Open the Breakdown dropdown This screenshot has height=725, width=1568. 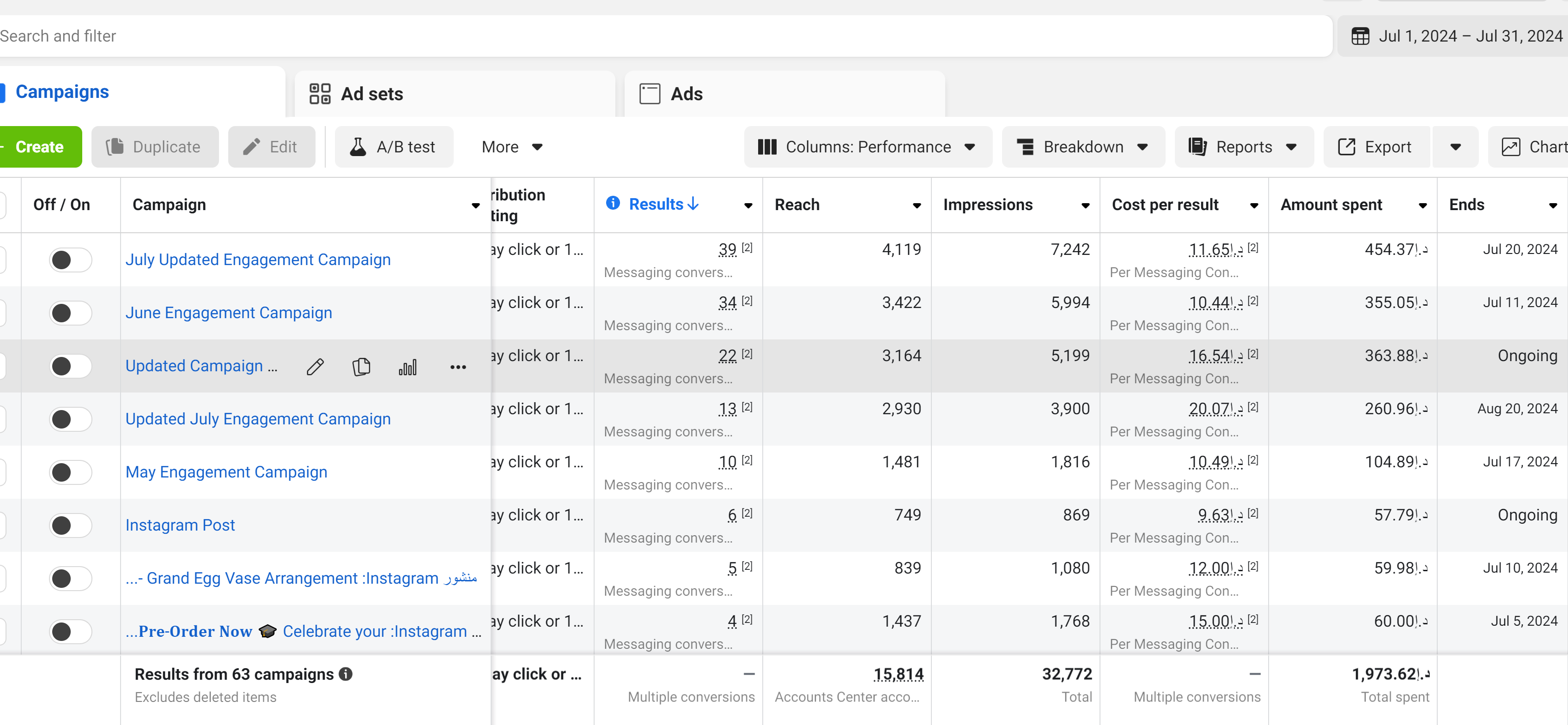click(x=1082, y=147)
